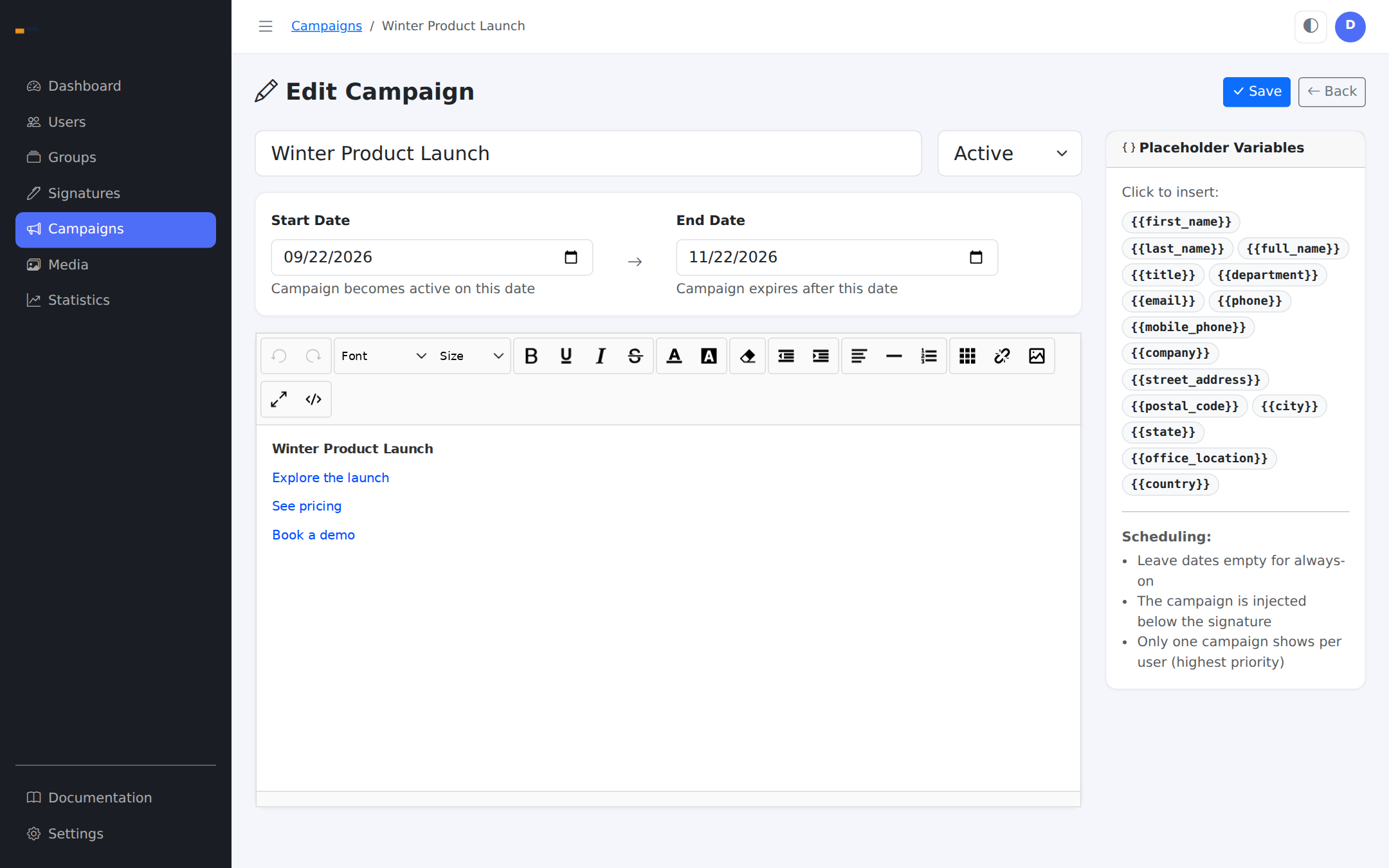
Task: Open the text alignment tool
Action: click(x=859, y=356)
